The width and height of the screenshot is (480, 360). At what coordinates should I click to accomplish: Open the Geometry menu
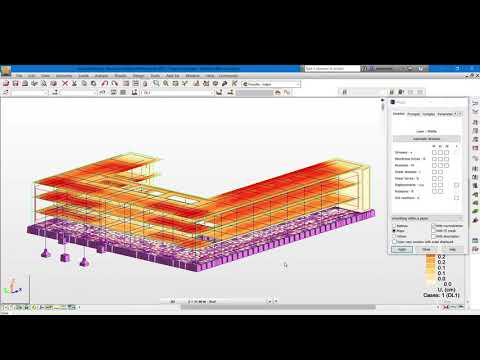point(64,76)
